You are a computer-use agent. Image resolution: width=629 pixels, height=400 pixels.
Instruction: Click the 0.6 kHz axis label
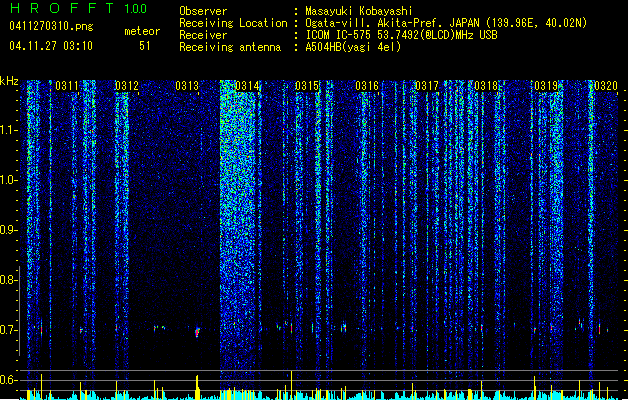(9, 380)
